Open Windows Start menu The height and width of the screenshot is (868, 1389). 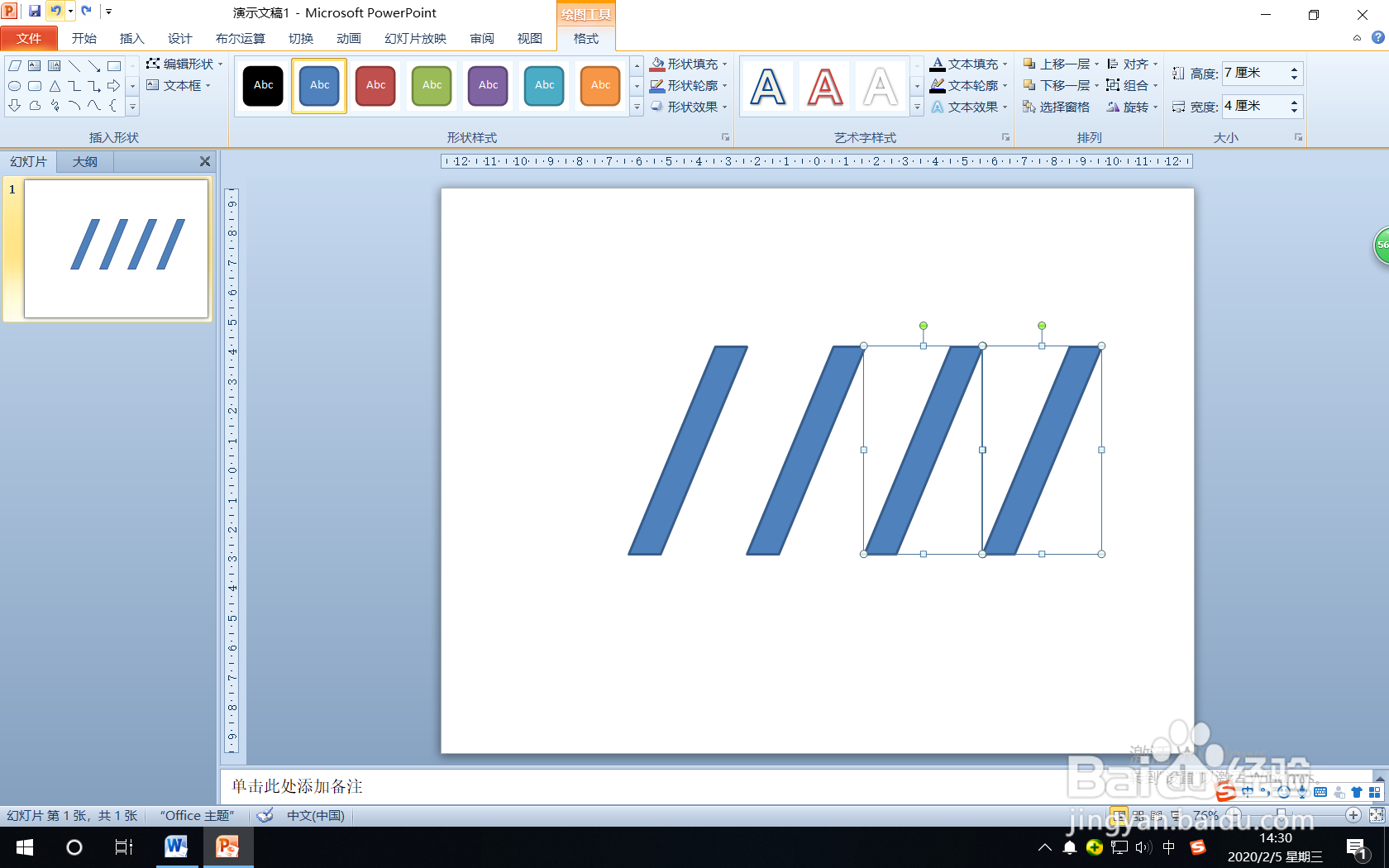(x=25, y=847)
